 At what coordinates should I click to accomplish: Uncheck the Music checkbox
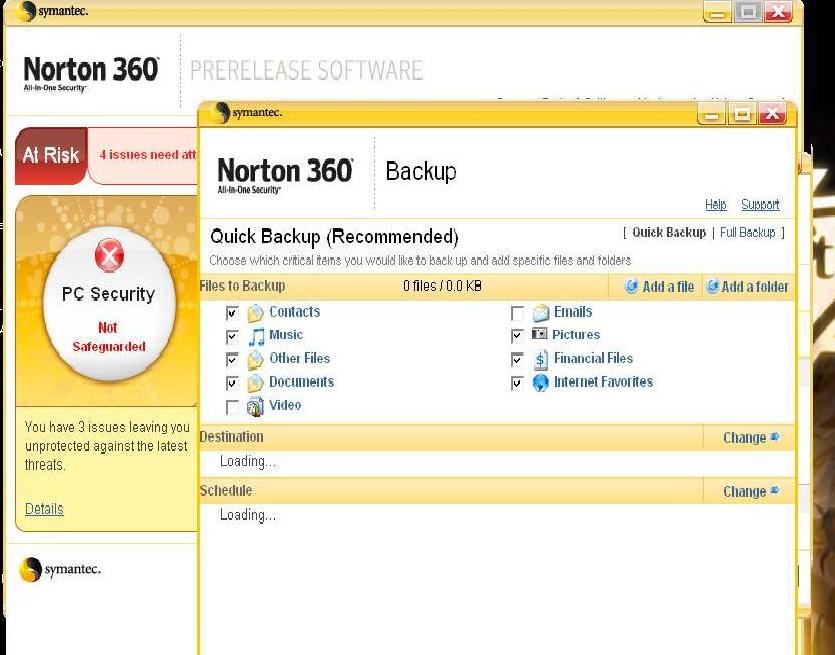click(x=232, y=336)
